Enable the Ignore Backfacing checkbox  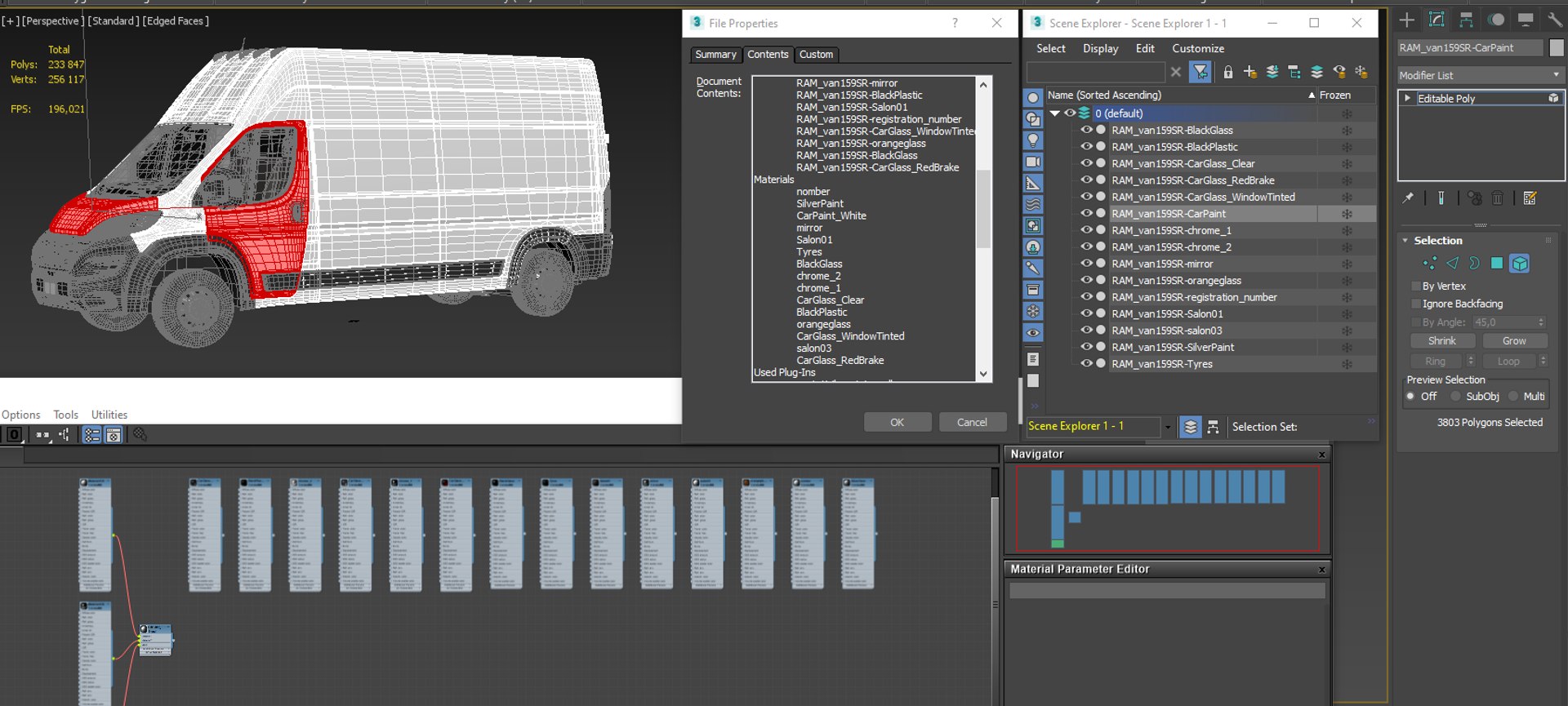point(1416,304)
